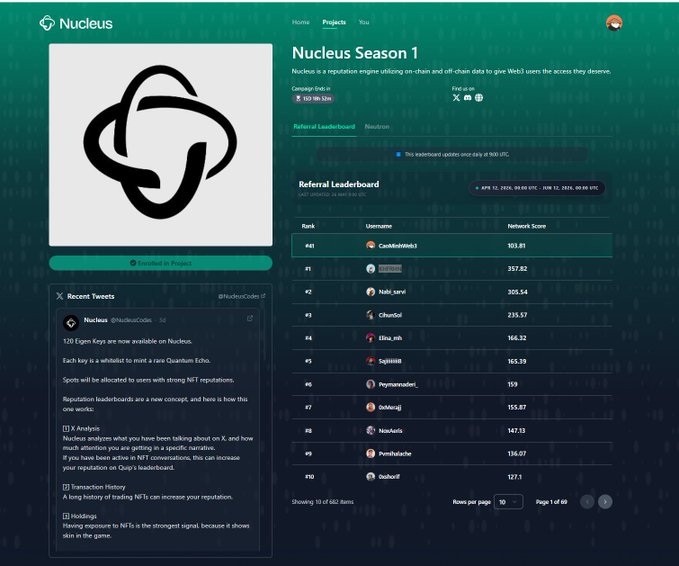Click the rank #10 user avatar

click(x=370, y=476)
